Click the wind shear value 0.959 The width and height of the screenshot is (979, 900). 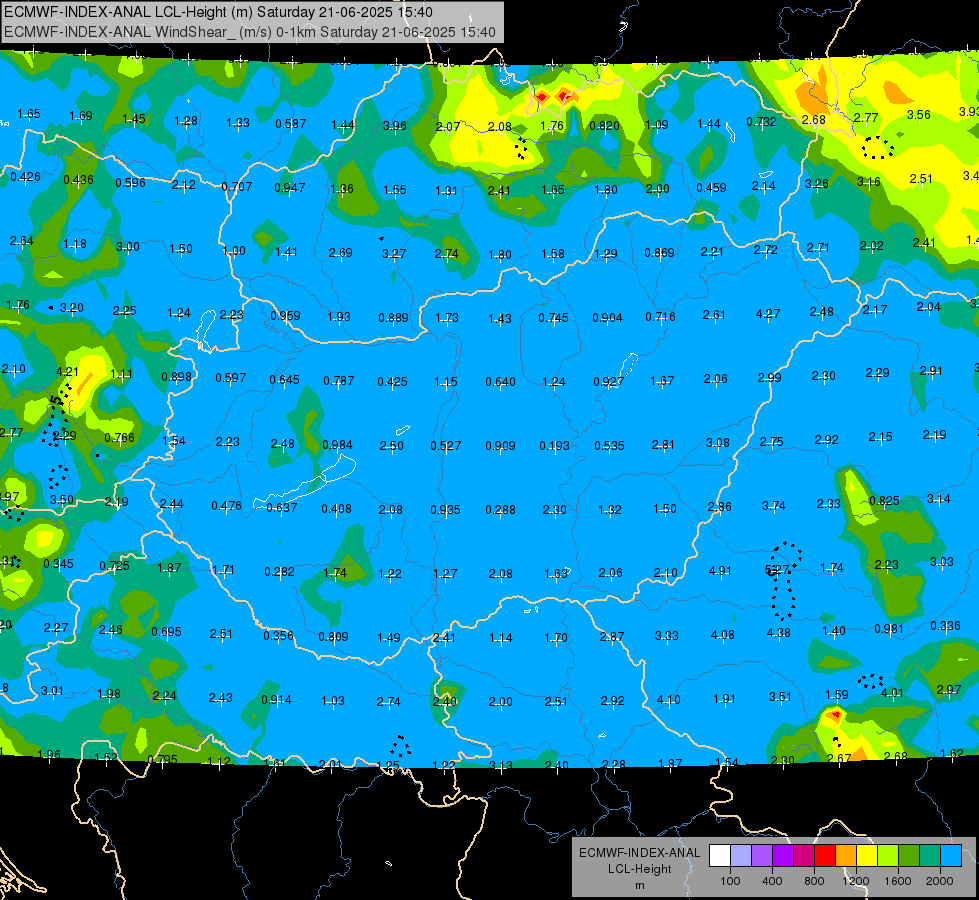click(x=285, y=315)
